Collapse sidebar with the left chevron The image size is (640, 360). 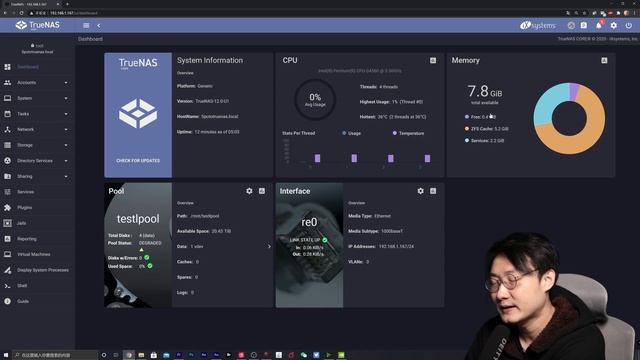99,25
